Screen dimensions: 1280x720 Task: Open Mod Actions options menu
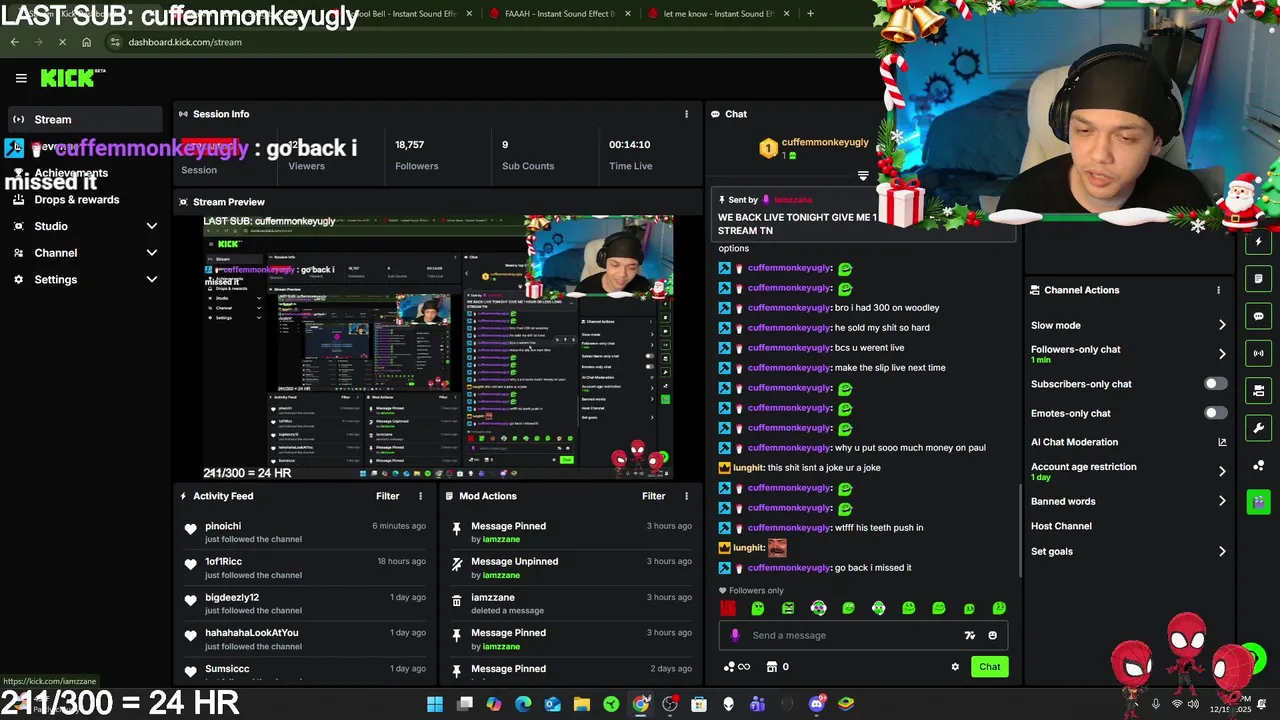pos(686,496)
